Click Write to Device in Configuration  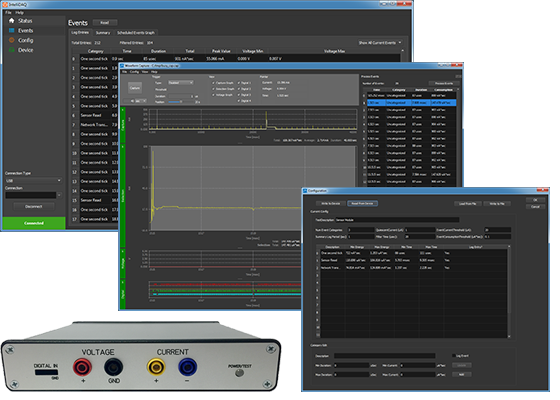click(x=331, y=204)
